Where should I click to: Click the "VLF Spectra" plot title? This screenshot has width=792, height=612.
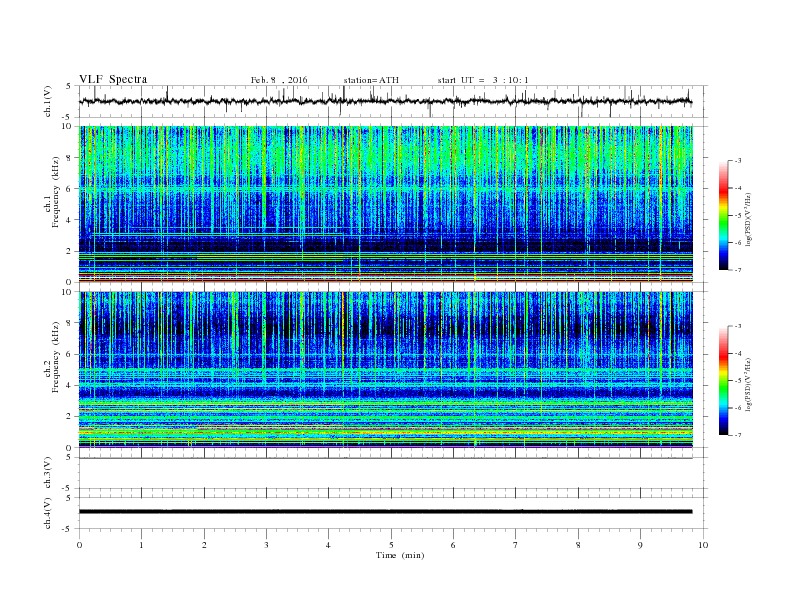(x=113, y=79)
